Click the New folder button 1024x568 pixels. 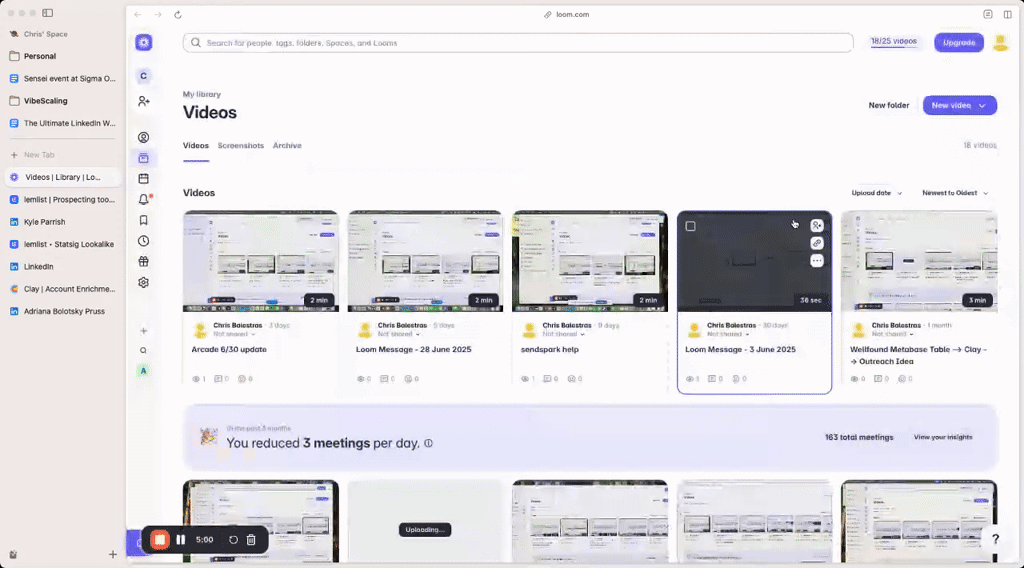pyautogui.click(x=889, y=105)
